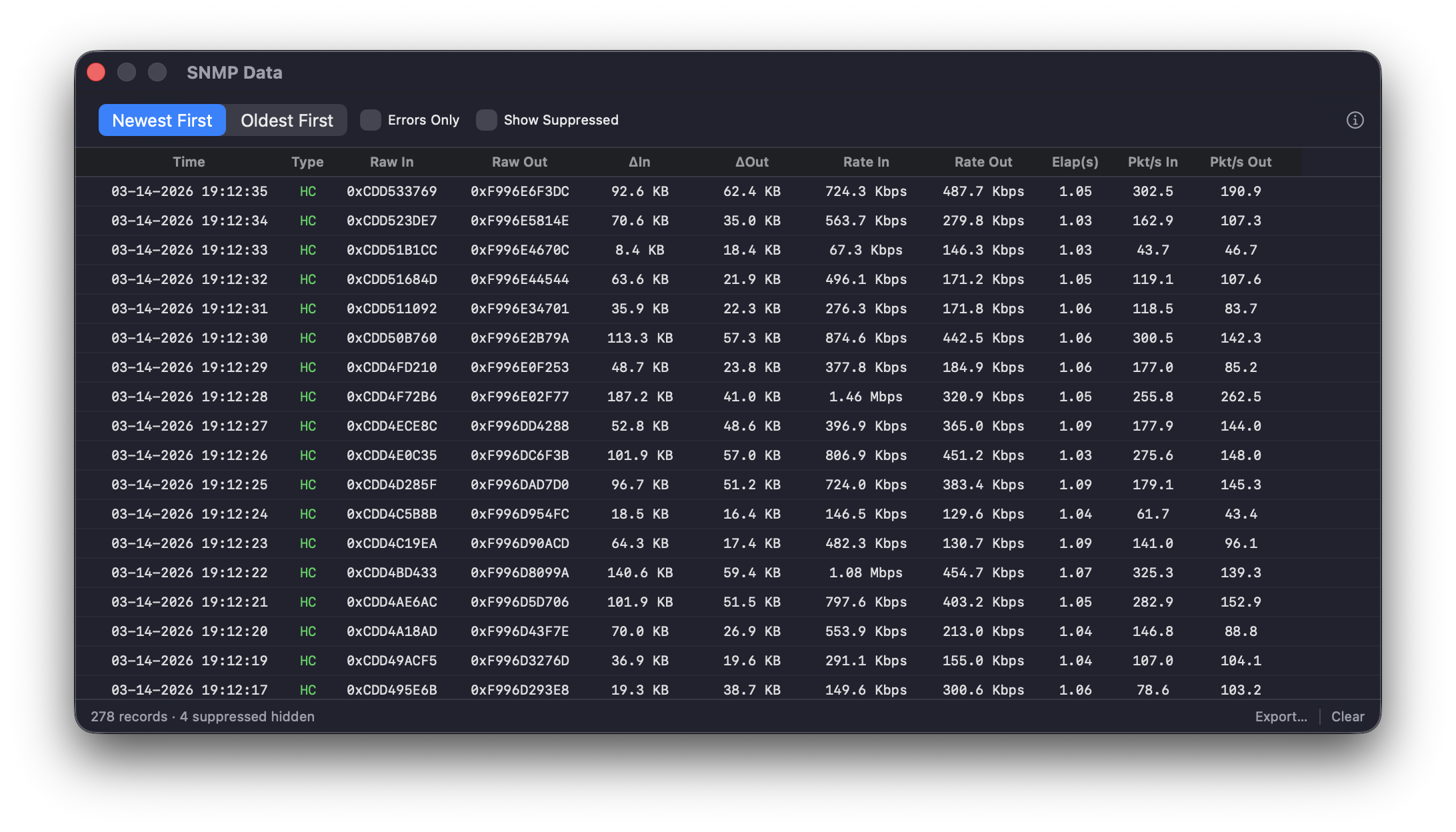Sort by the Rate Out column
Screen dimensions: 1456x832
(983, 161)
